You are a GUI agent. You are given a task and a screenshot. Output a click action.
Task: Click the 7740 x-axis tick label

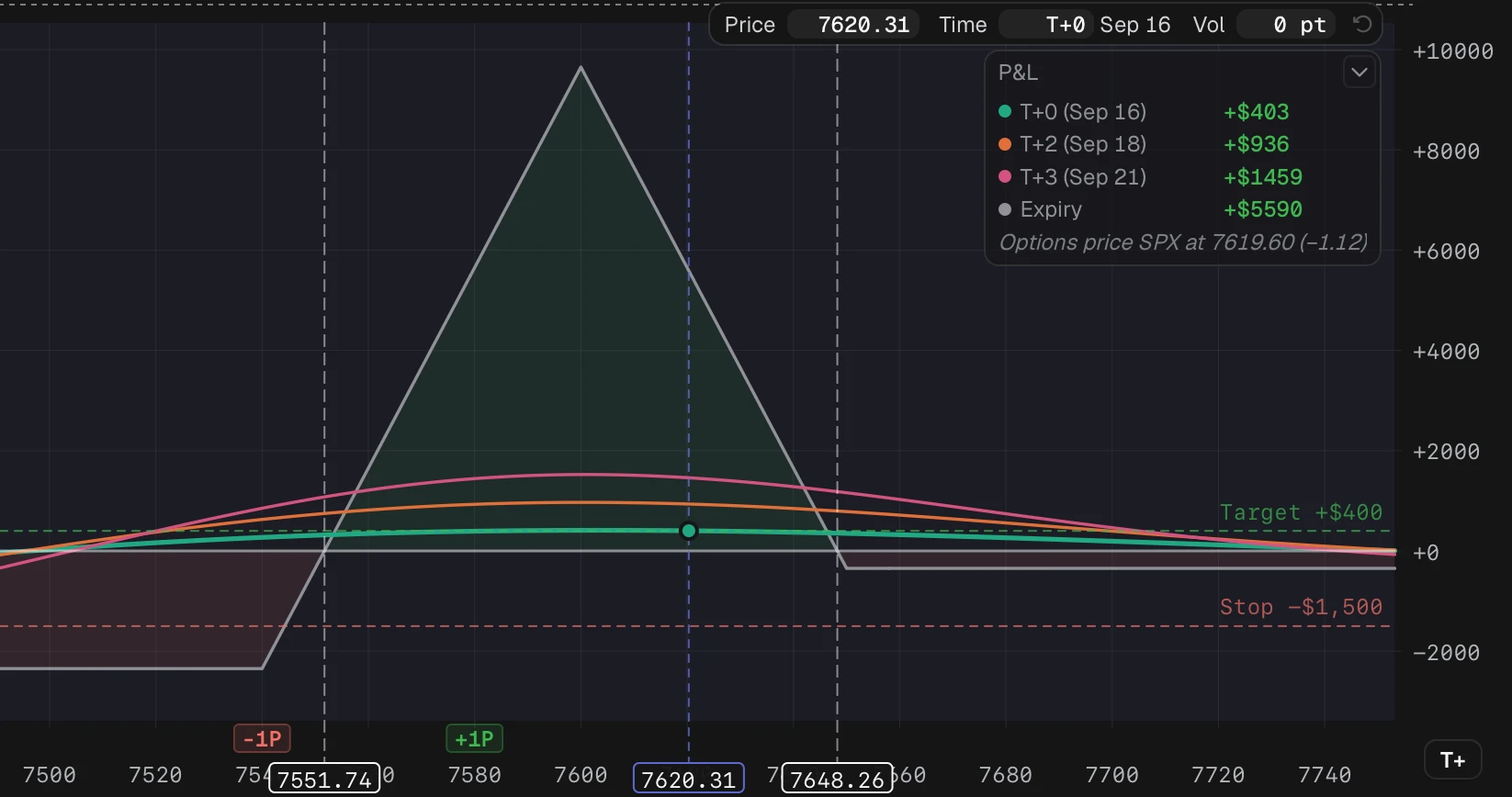pos(1325,775)
